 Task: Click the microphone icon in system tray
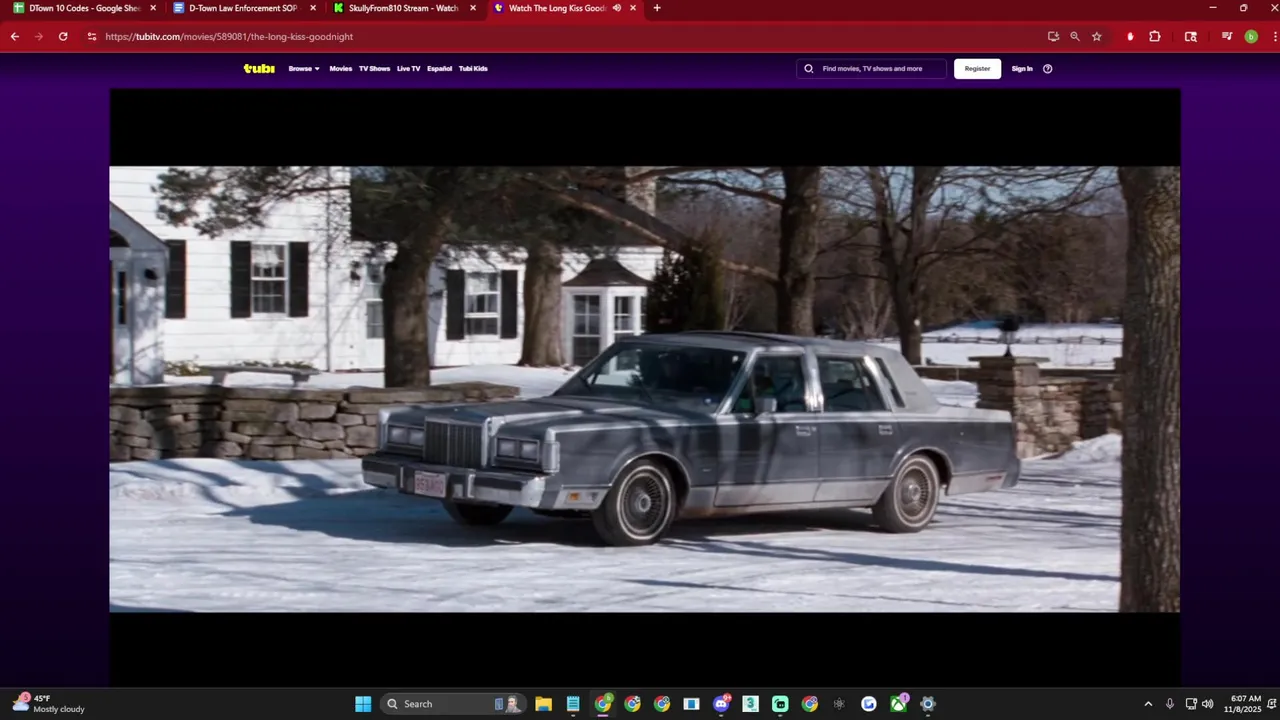click(x=1169, y=704)
